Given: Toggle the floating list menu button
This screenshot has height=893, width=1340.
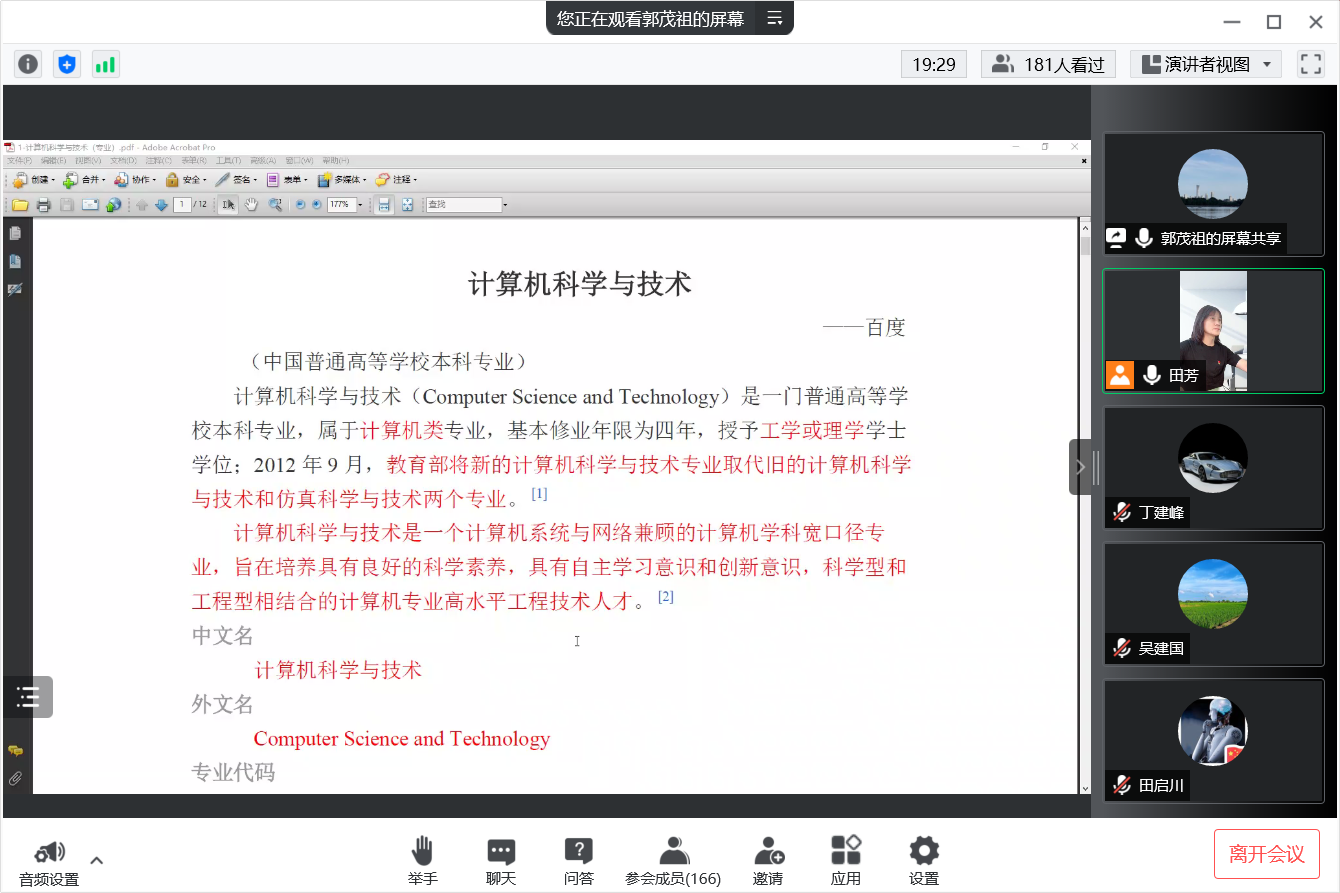Looking at the screenshot, I should click(28, 697).
